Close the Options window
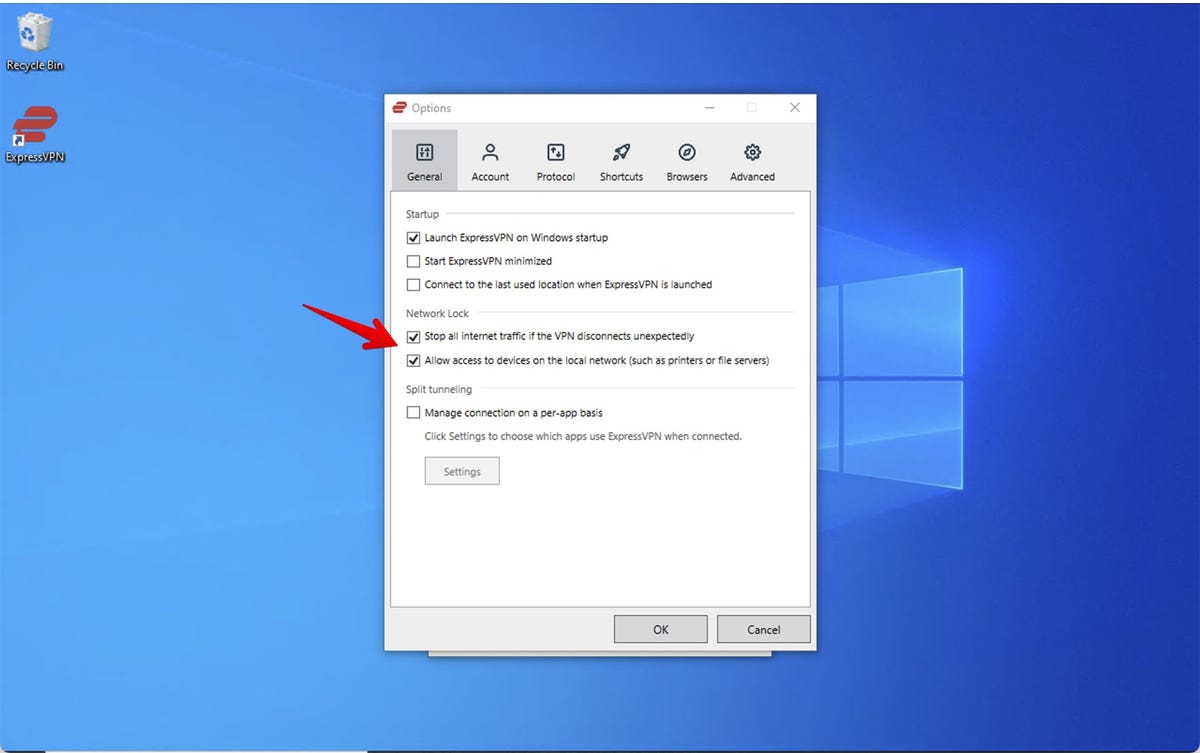The width and height of the screenshot is (1200, 753). coord(795,108)
